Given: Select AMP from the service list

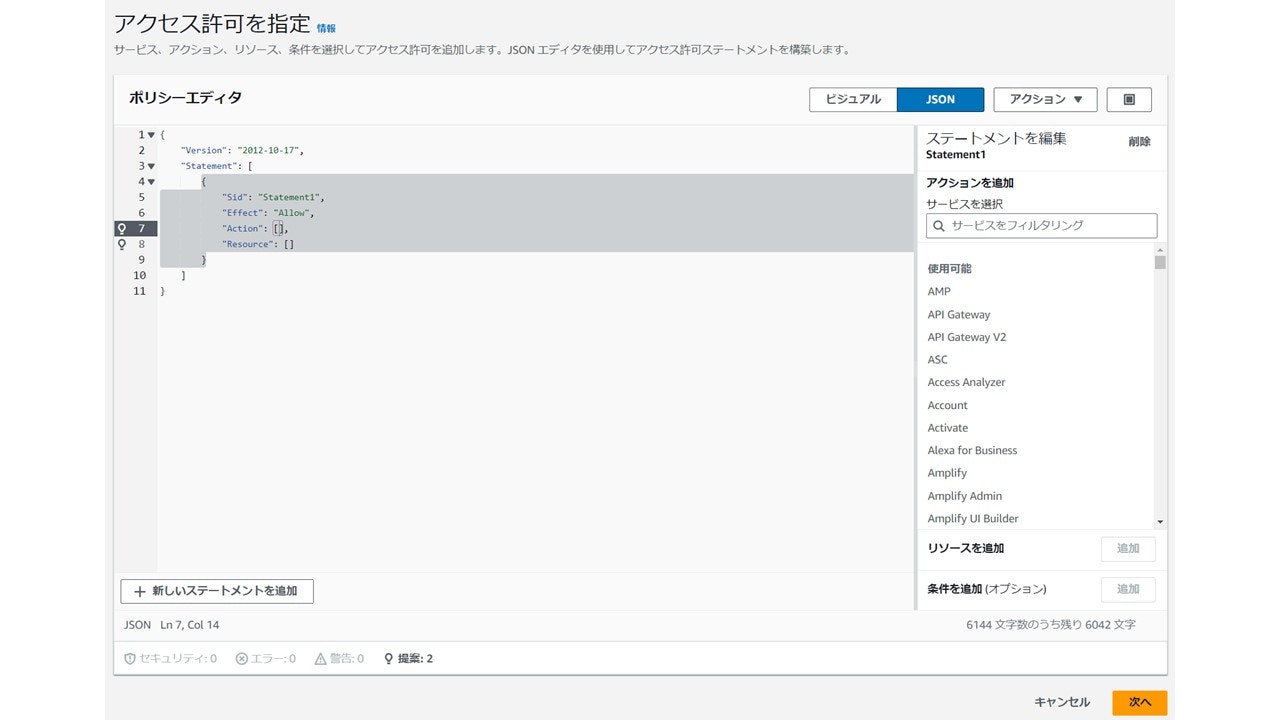Looking at the screenshot, I should (x=939, y=292).
